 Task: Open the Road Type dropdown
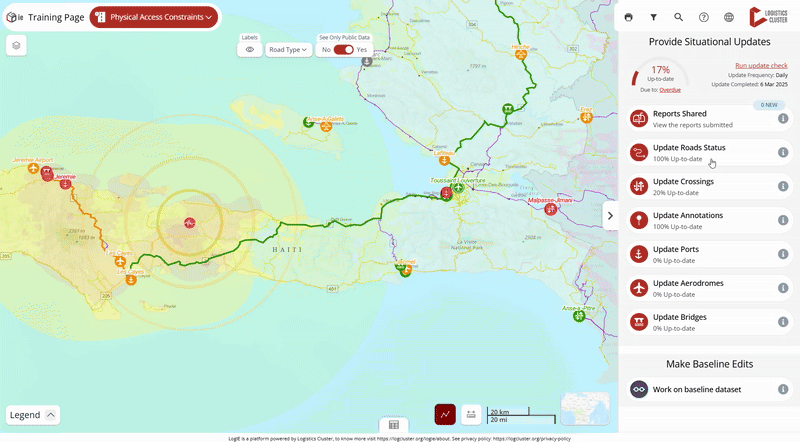point(288,50)
